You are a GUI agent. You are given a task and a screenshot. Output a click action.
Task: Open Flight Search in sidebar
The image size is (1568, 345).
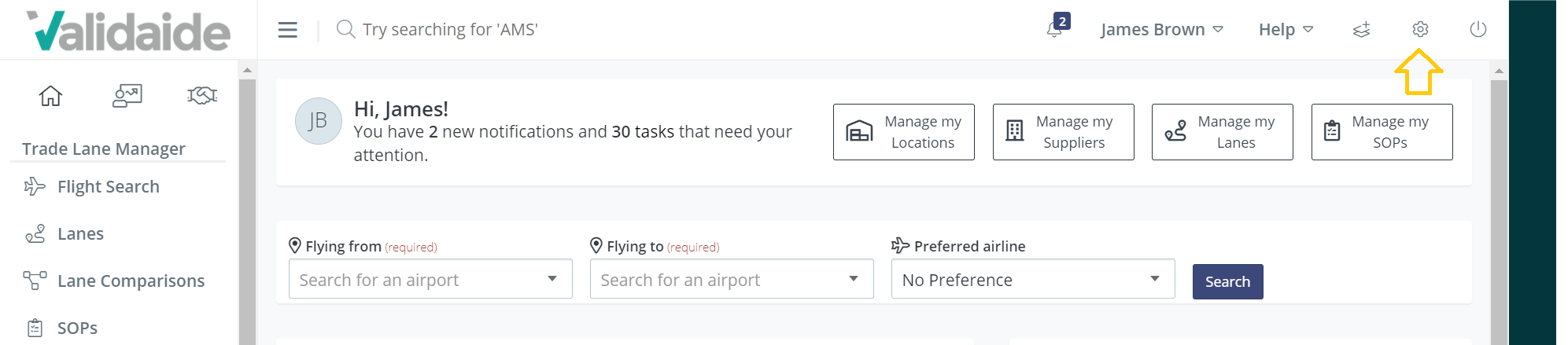[x=108, y=187]
